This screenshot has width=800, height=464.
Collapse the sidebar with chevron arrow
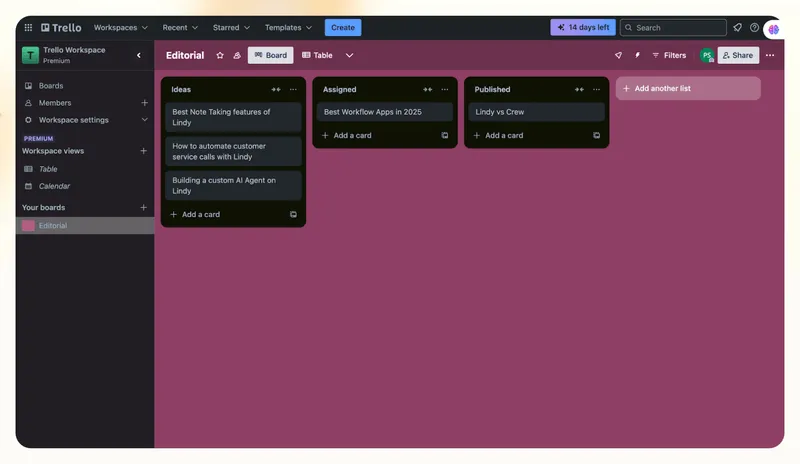tap(139, 55)
